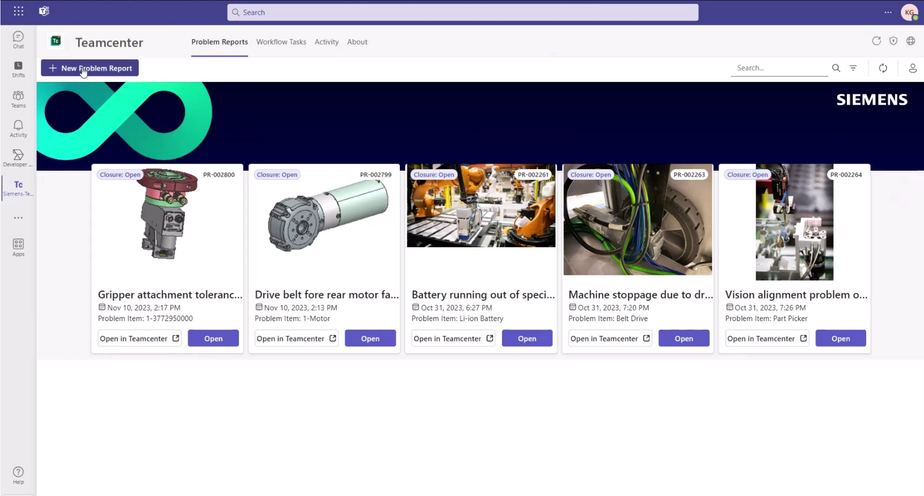Click 'Nov 10, 2023, 2:17 PM' date
This screenshot has height=496, width=924.
(x=144, y=307)
